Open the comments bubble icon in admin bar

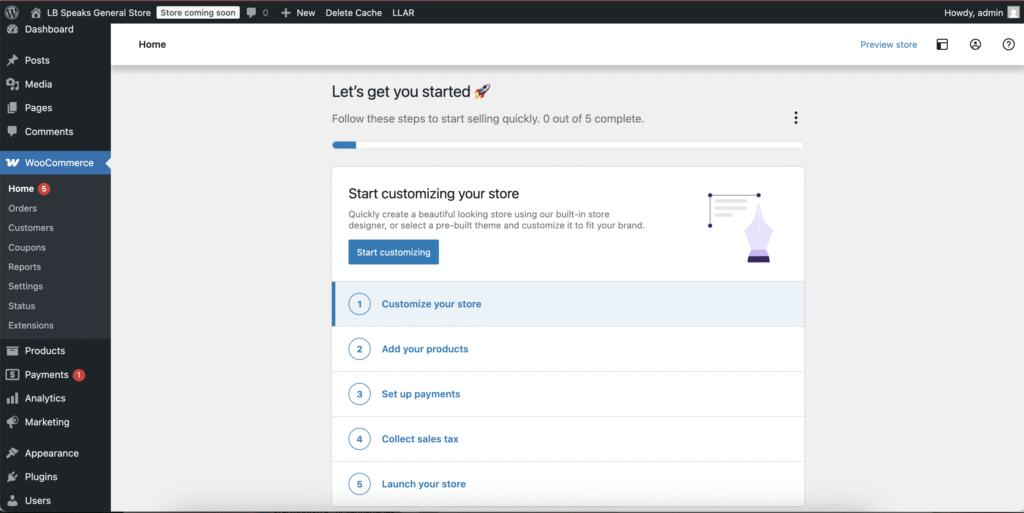[x=251, y=13]
